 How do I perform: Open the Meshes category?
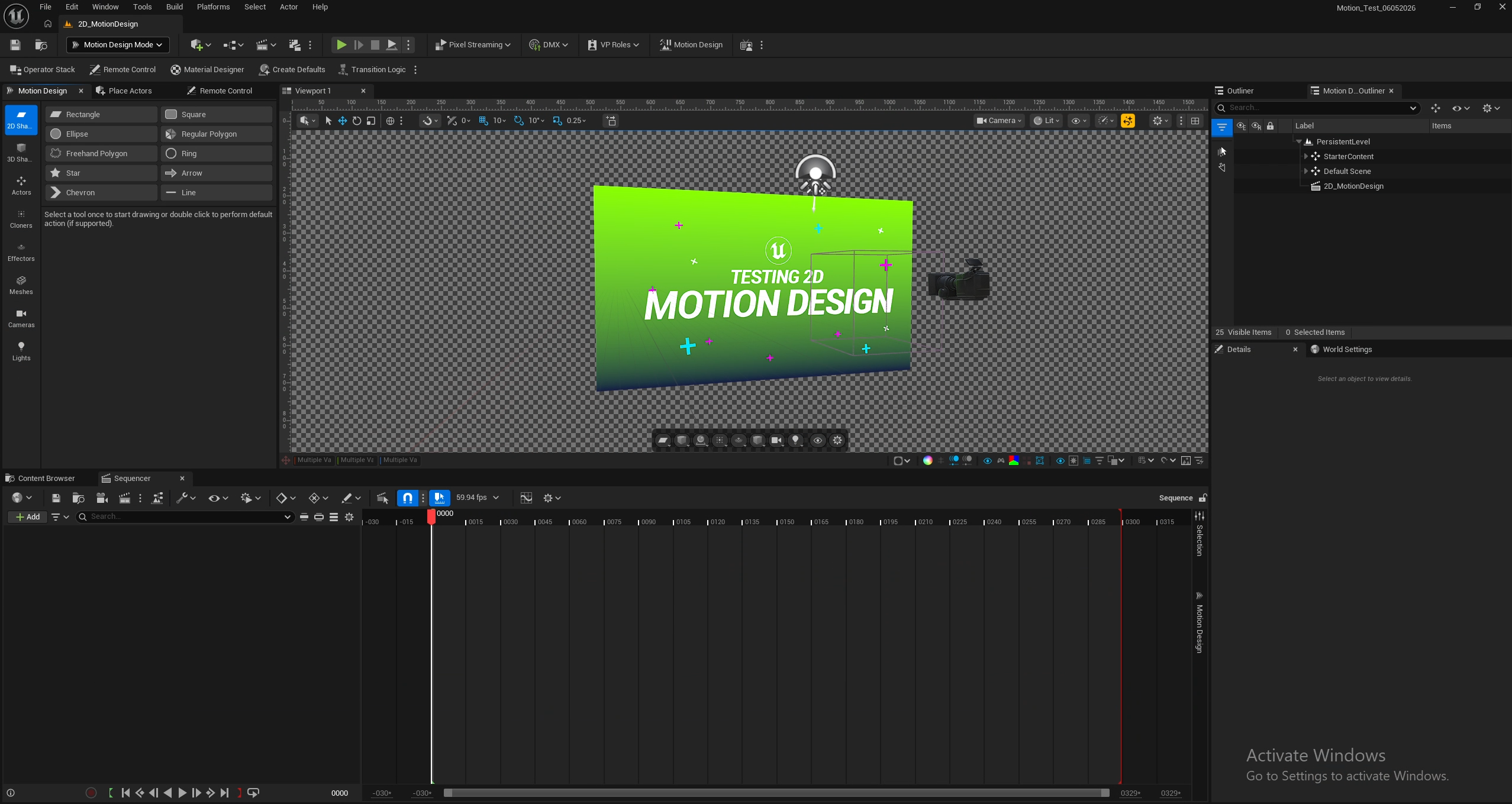[21, 285]
